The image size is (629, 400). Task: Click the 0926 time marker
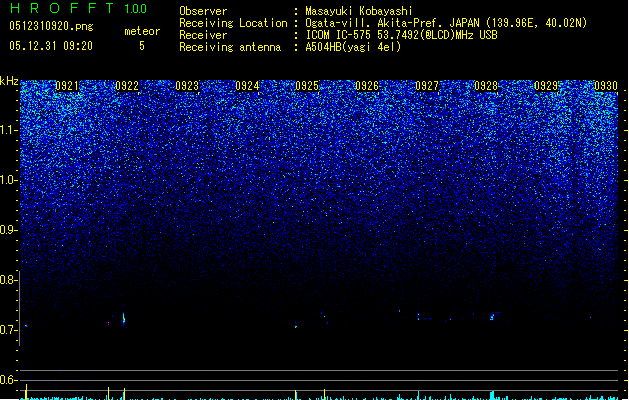(367, 86)
